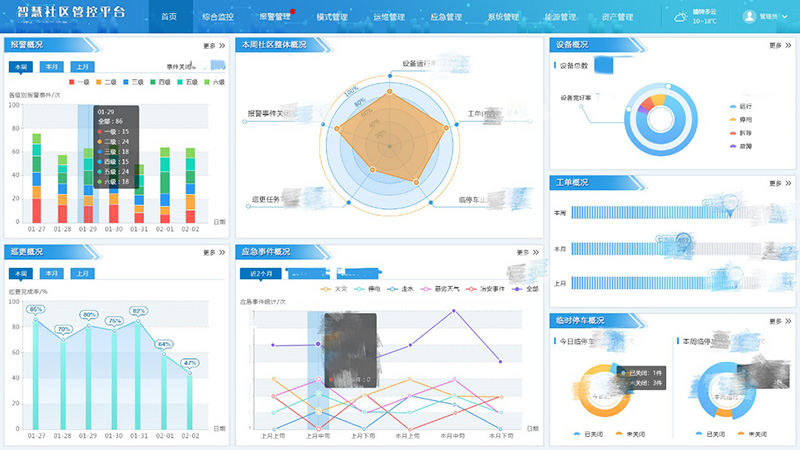Toggle 故障 in device status legend
800x450 pixels.
[x=741, y=146]
